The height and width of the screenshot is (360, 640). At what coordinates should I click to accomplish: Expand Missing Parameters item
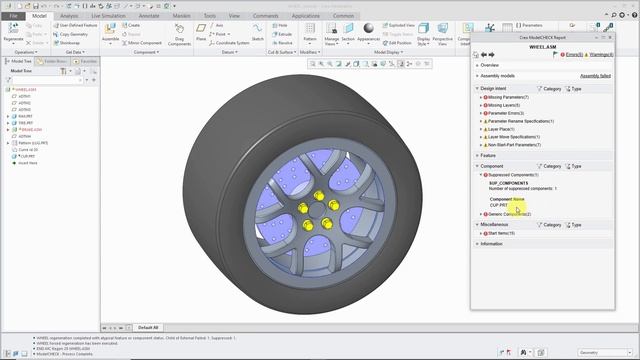481,98
